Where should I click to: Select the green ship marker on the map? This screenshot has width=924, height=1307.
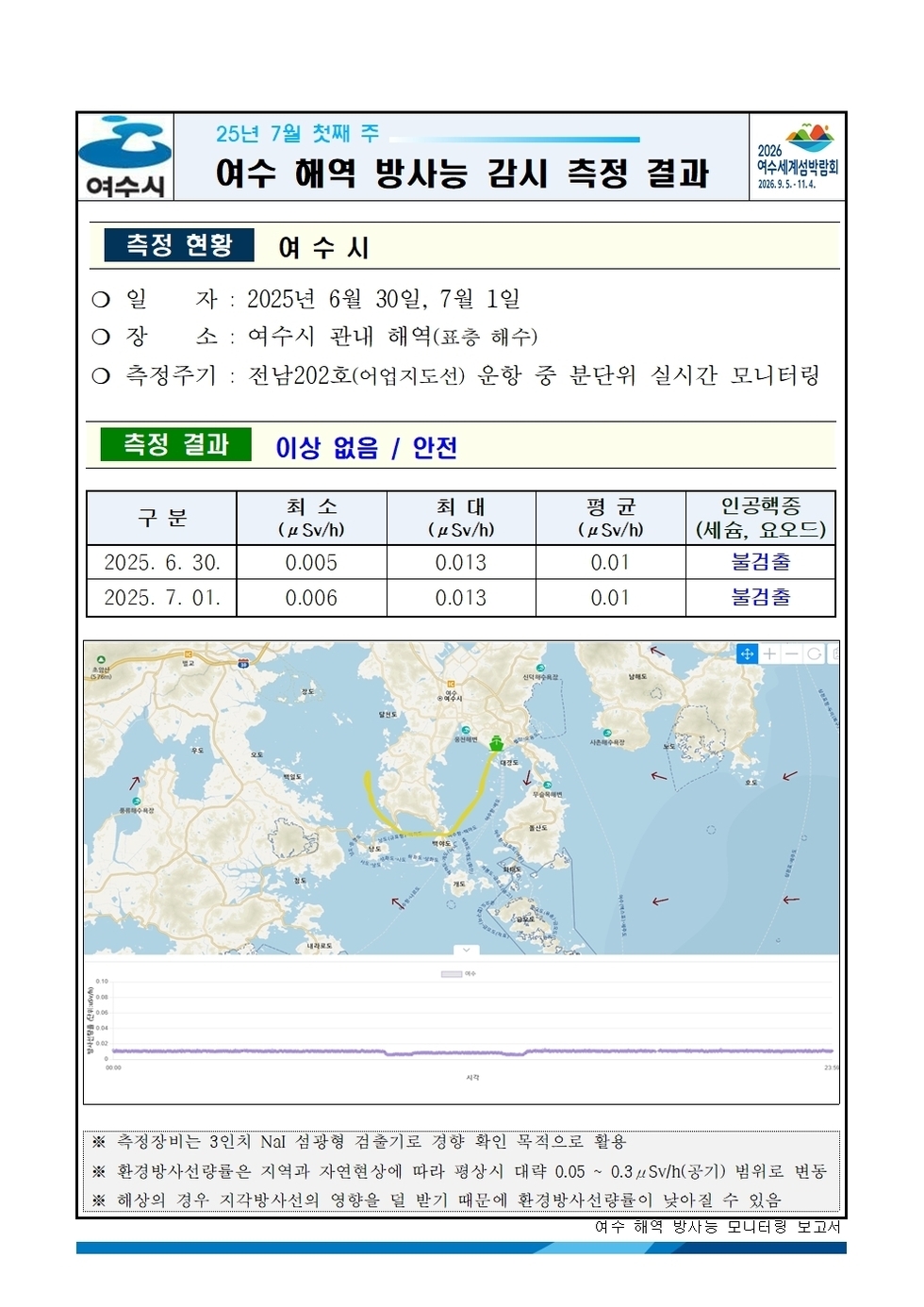[x=494, y=745]
